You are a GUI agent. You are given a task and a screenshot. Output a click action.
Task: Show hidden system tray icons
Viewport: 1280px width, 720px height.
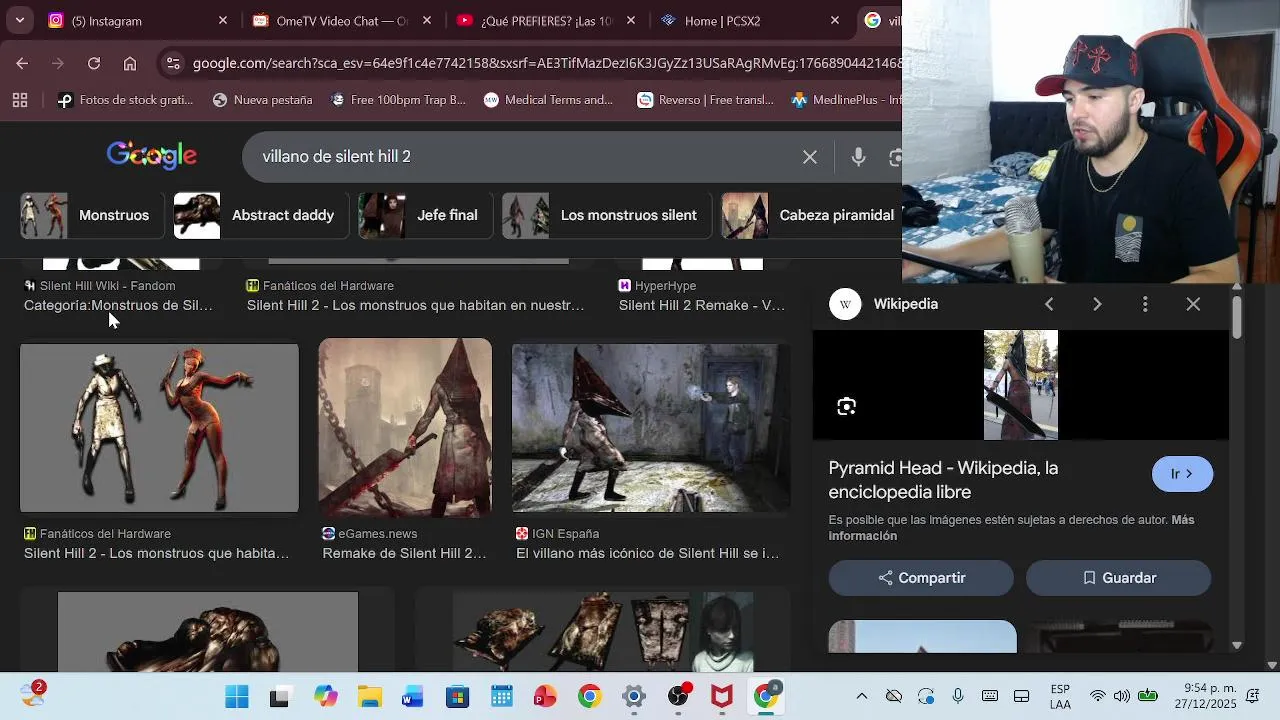(862, 696)
